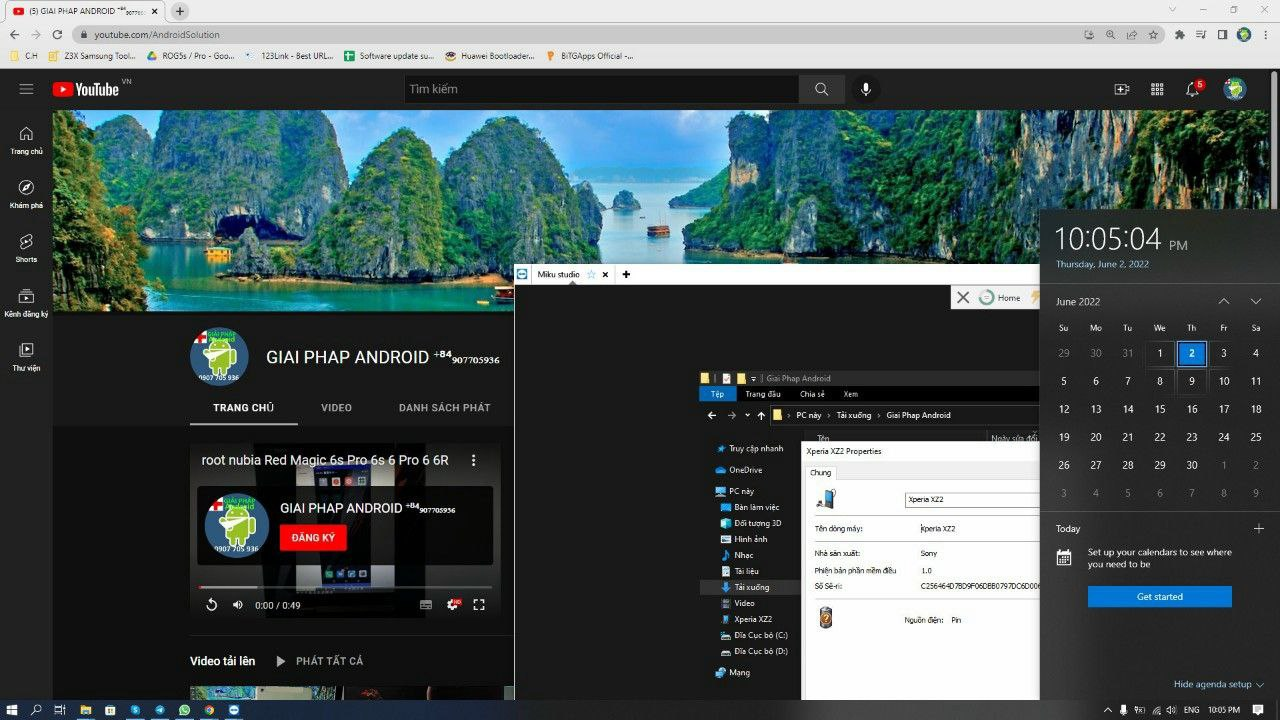Open the Windows Start menu
This screenshot has height=720, width=1280.
[x=12, y=710]
